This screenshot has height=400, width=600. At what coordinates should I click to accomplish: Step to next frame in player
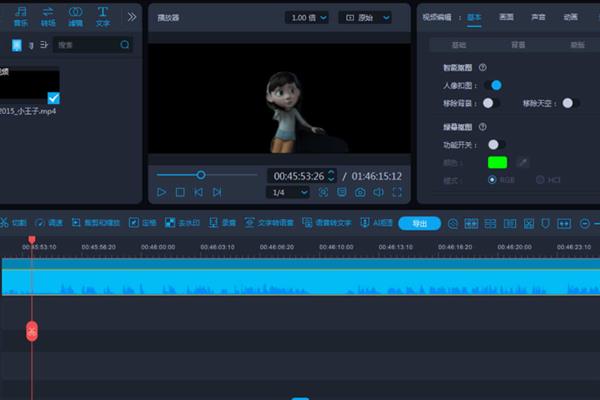[217, 192]
